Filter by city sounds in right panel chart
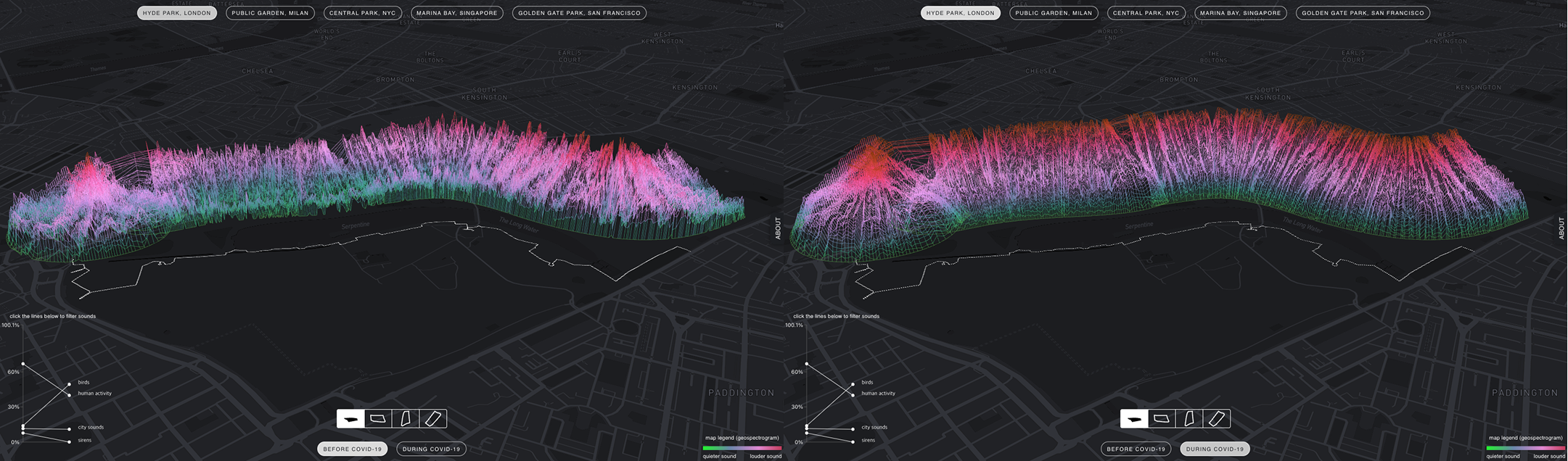Image resolution: width=1568 pixels, height=461 pixels. point(874,428)
